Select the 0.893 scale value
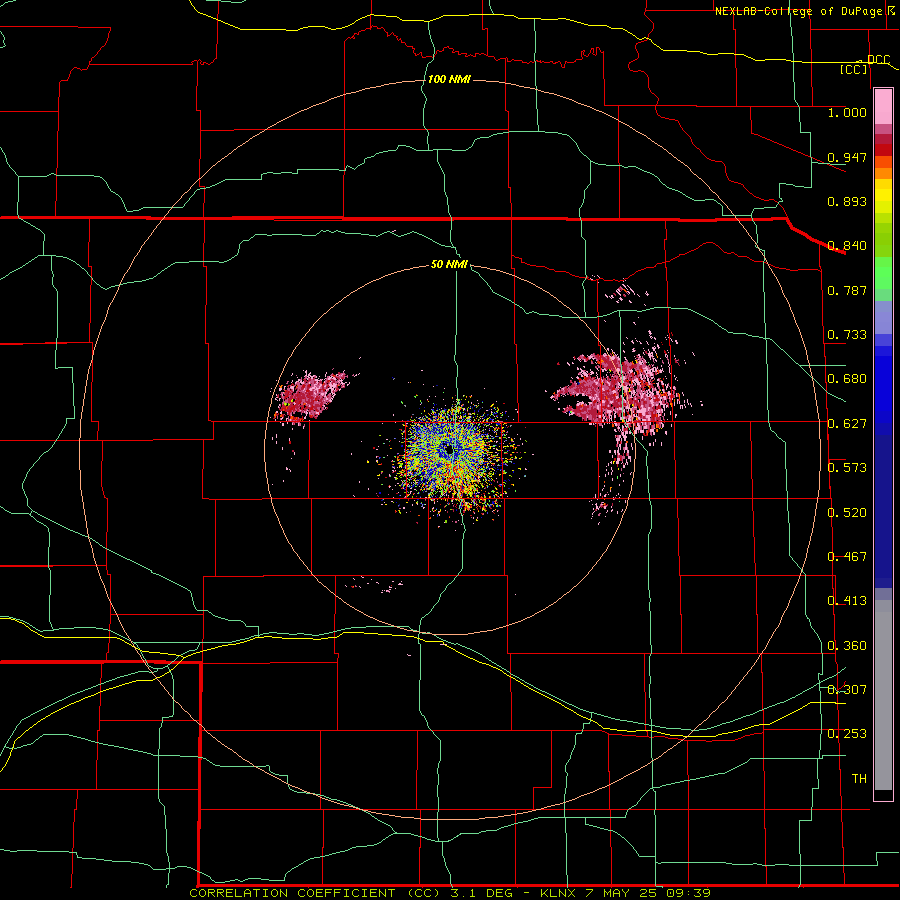The width and height of the screenshot is (900, 900). [847, 201]
